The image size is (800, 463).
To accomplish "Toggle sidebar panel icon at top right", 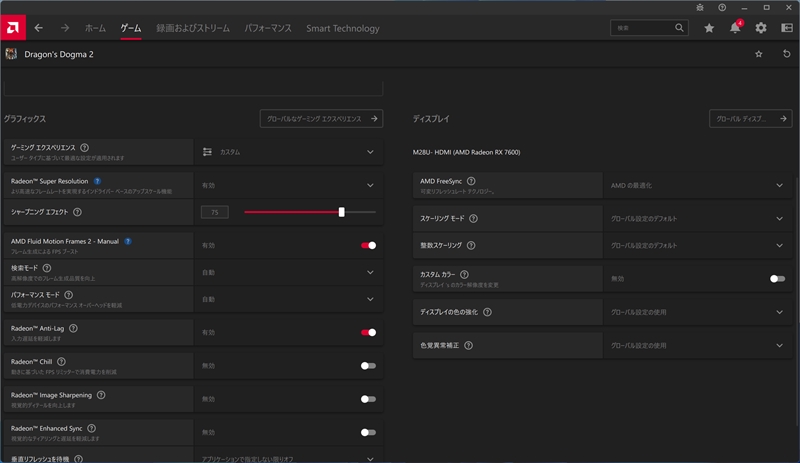I will click(x=787, y=28).
